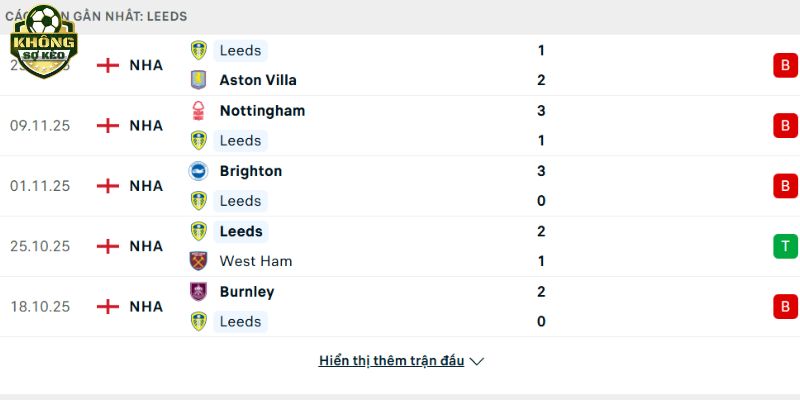Click the Aston Villa club crest icon

[198, 80]
